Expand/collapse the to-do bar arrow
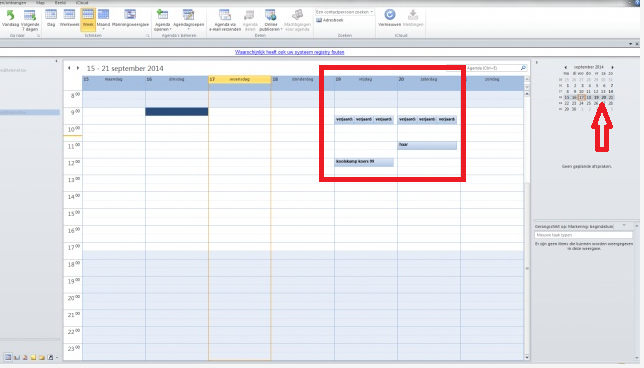644x368 pixels. (536, 62)
